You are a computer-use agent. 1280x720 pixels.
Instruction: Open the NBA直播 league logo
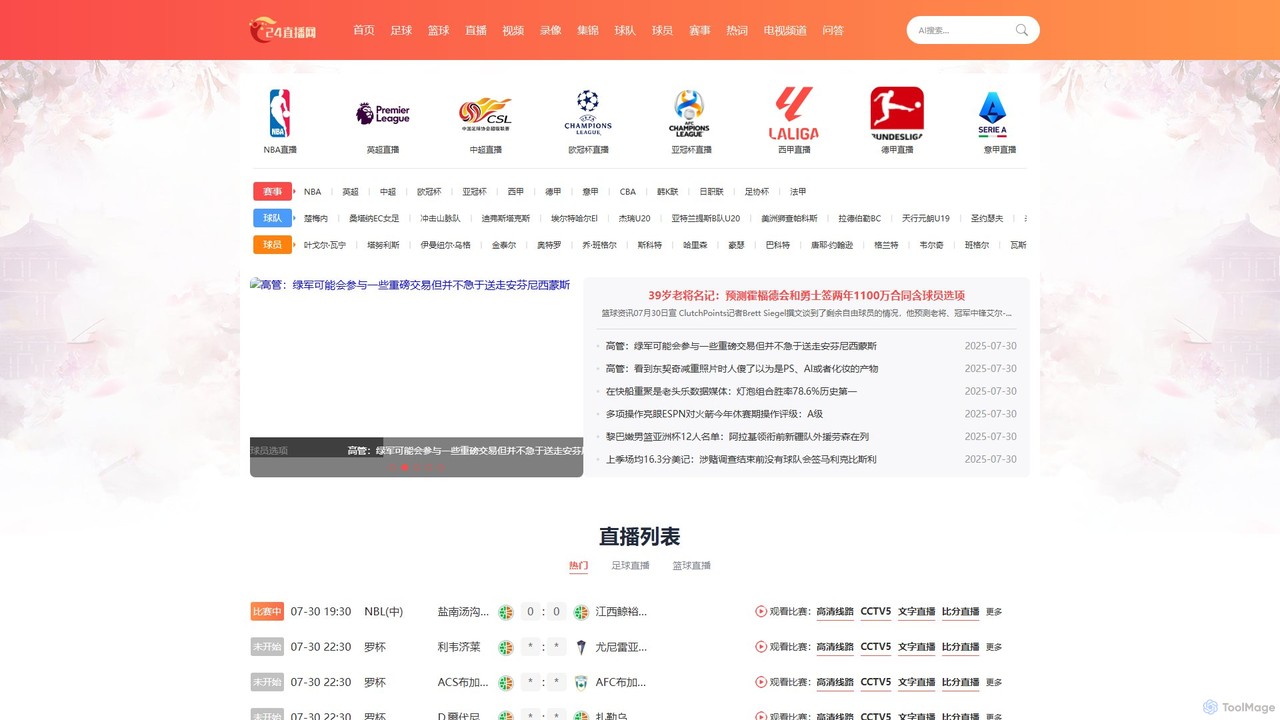tap(280, 113)
